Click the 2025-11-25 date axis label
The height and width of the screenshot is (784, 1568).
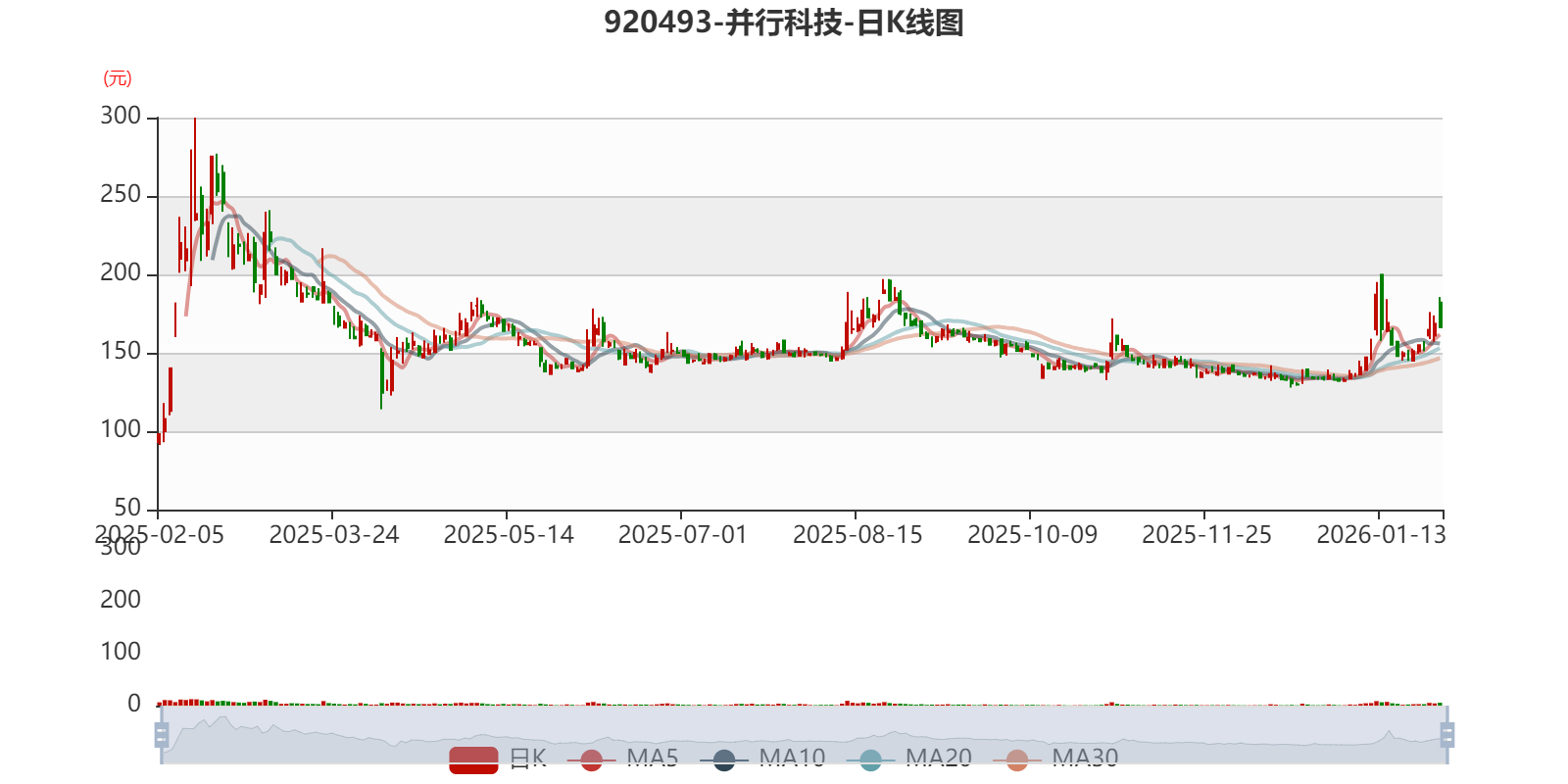(x=1206, y=535)
